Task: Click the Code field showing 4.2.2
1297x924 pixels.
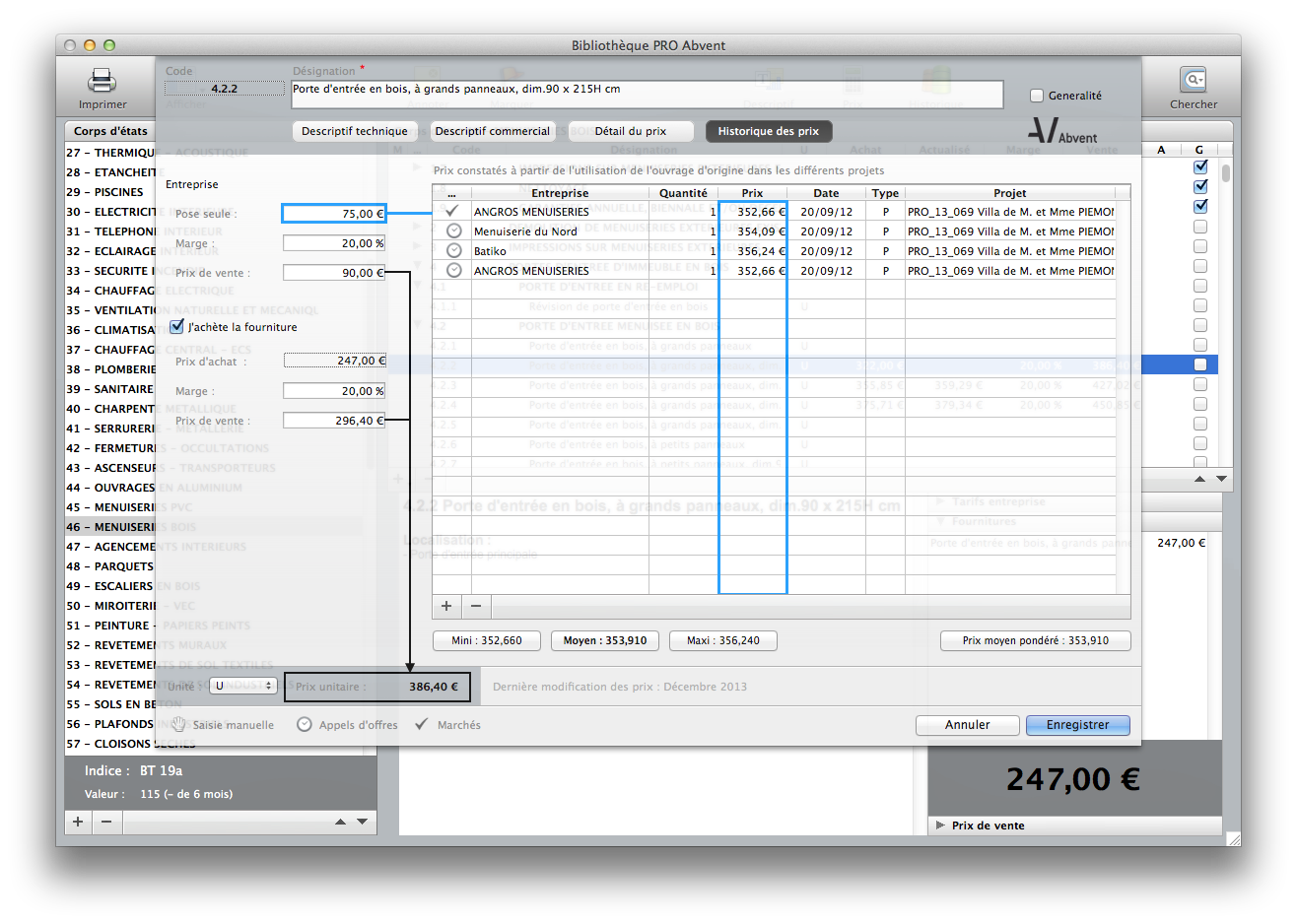Action: pos(224,89)
